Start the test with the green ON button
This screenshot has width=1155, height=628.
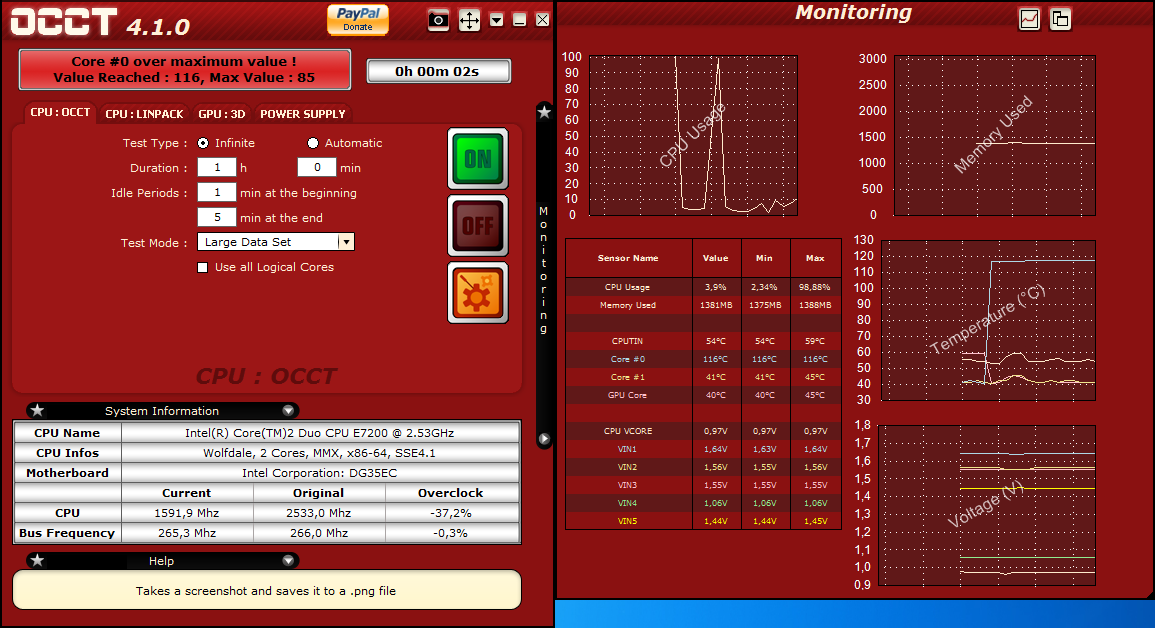click(x=478, y=159)
